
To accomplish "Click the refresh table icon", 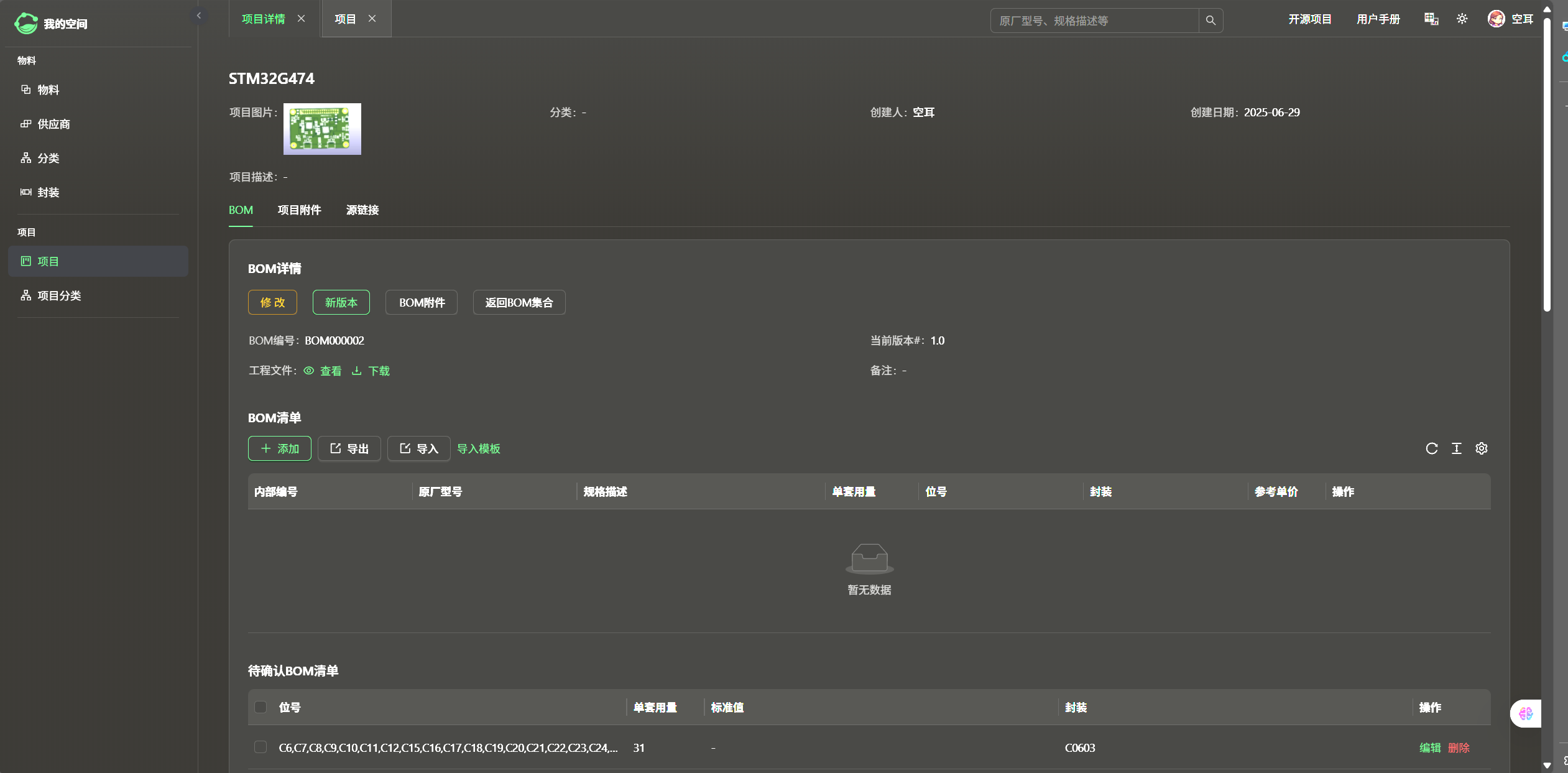I will coord(1432,448).
